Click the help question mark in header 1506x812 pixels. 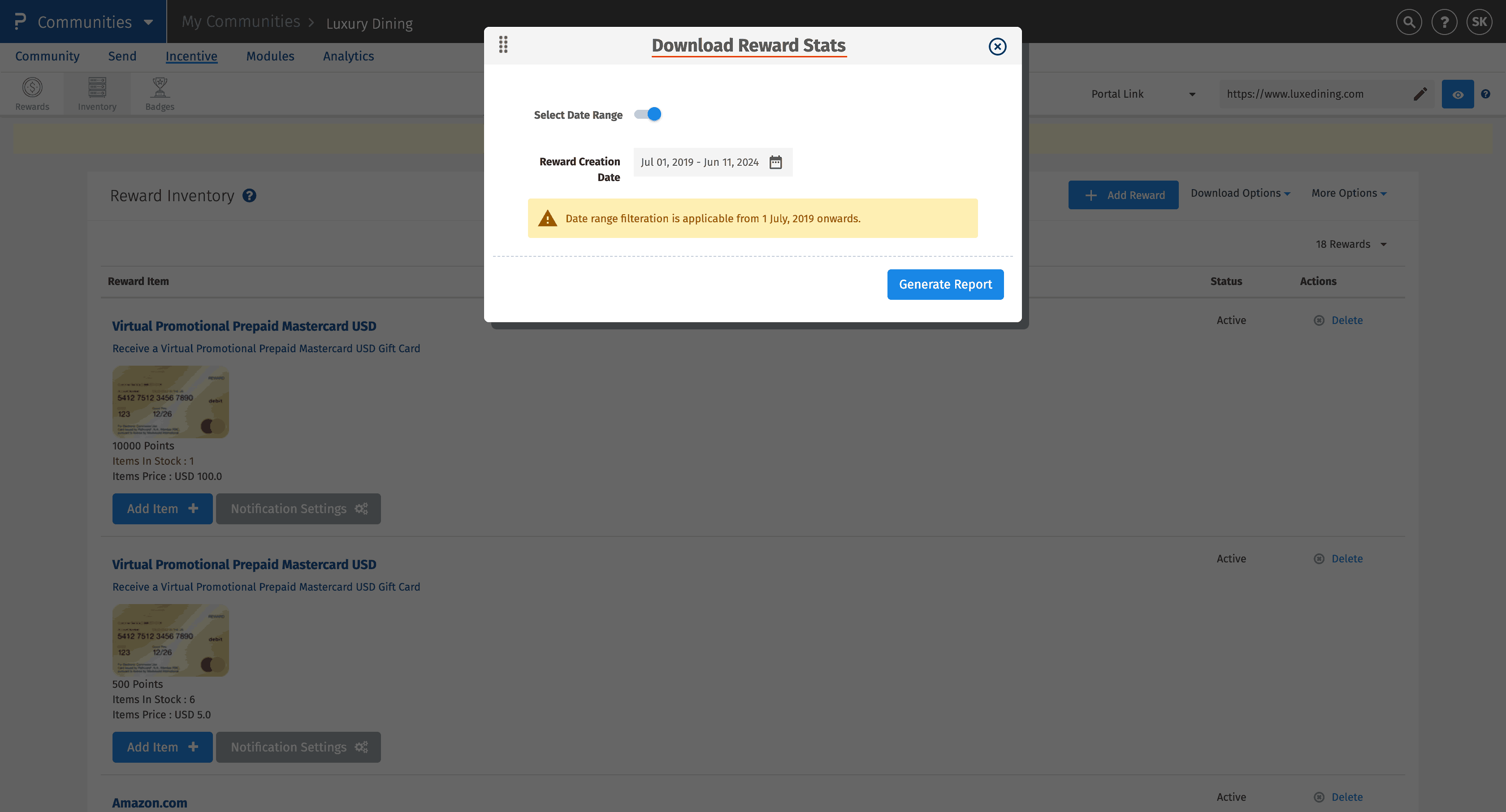pos(1444,22)
